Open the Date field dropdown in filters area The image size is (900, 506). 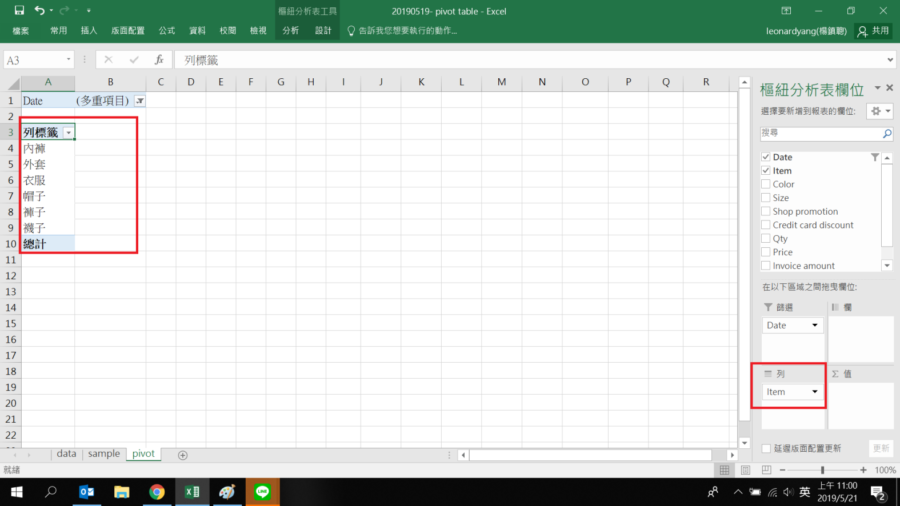point(815,325)
